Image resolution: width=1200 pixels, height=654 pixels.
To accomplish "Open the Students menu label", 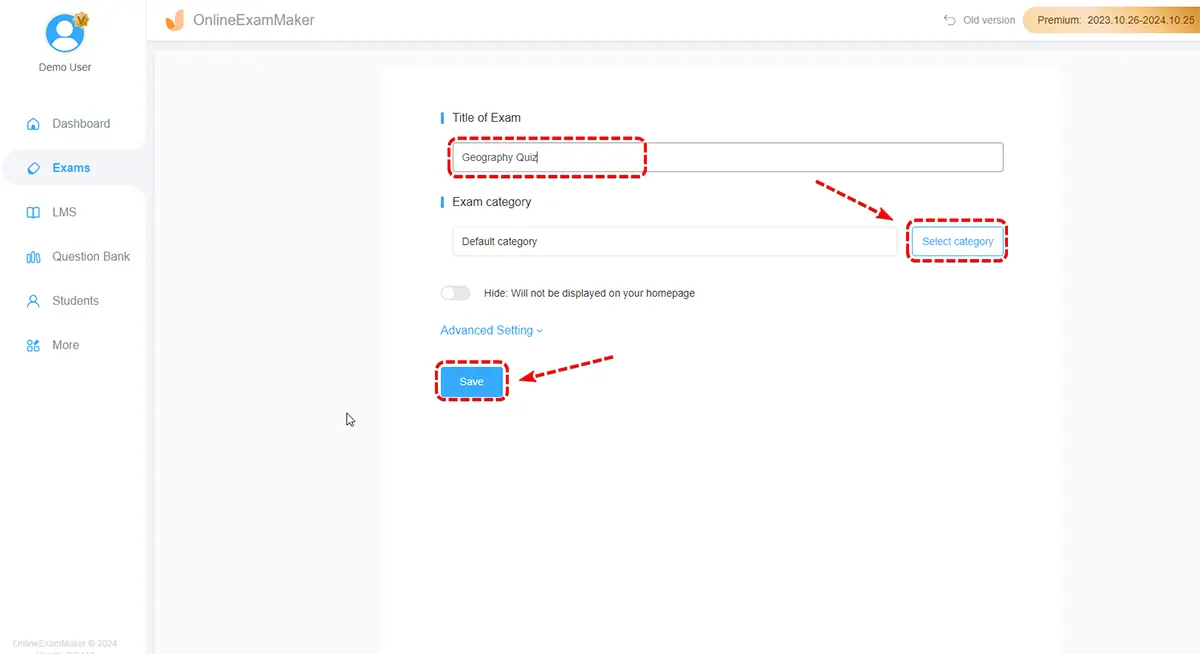I will (x=75, y=301).
